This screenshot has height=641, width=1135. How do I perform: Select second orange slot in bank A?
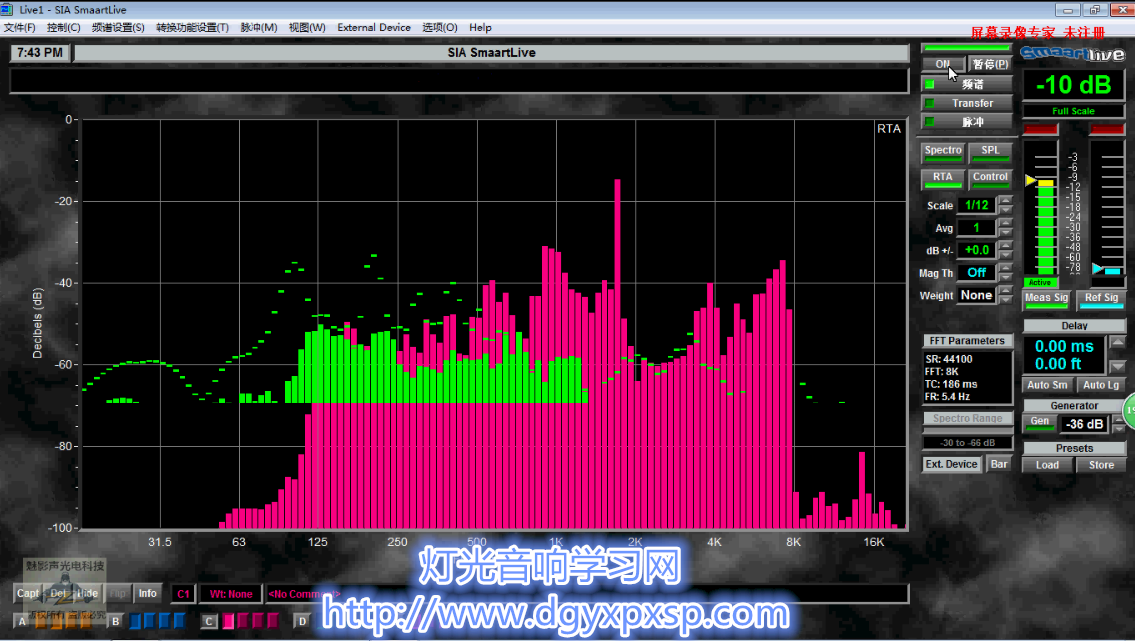click(x=56, y=621)
